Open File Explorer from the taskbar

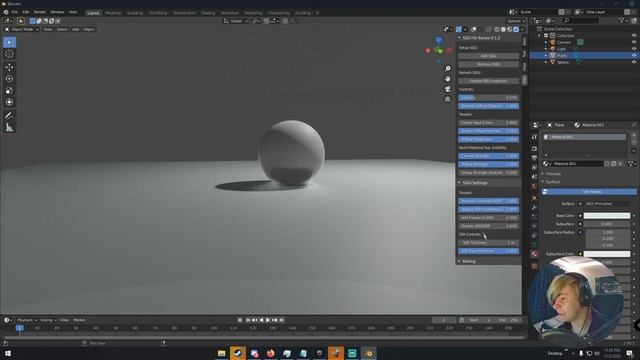pyautogui.click(x=221, y=353)
